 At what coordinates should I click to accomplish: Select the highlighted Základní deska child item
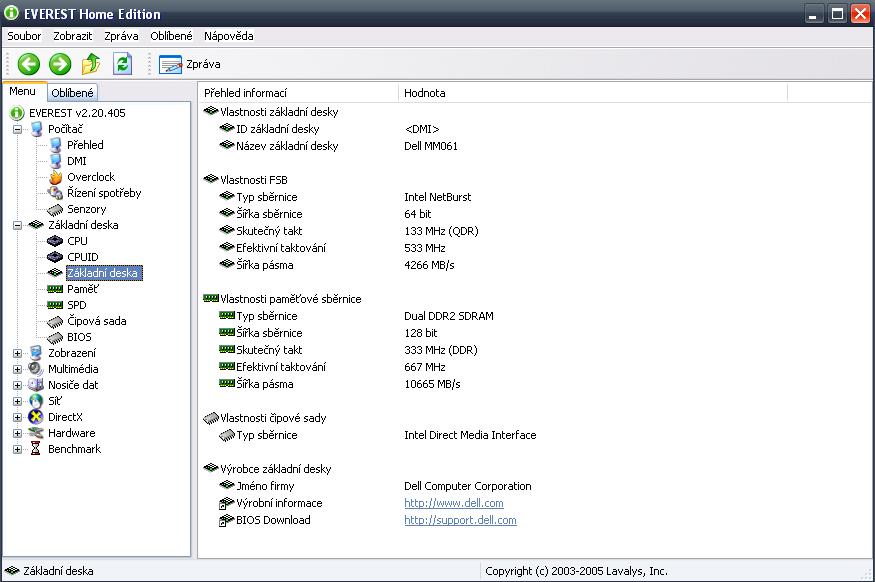click(x=104, y=273)
